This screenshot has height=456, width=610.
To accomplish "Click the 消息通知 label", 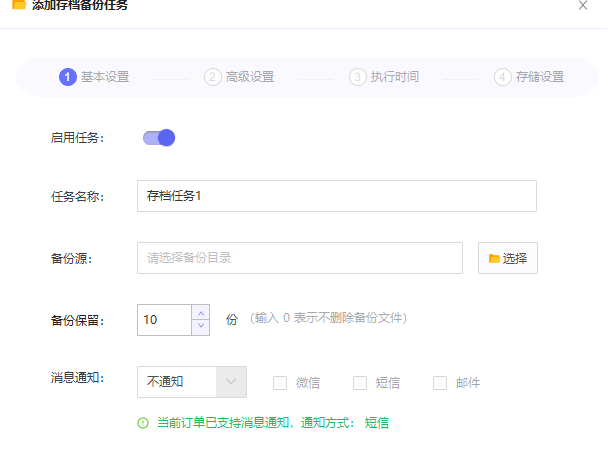I will [x=77, y=377].
